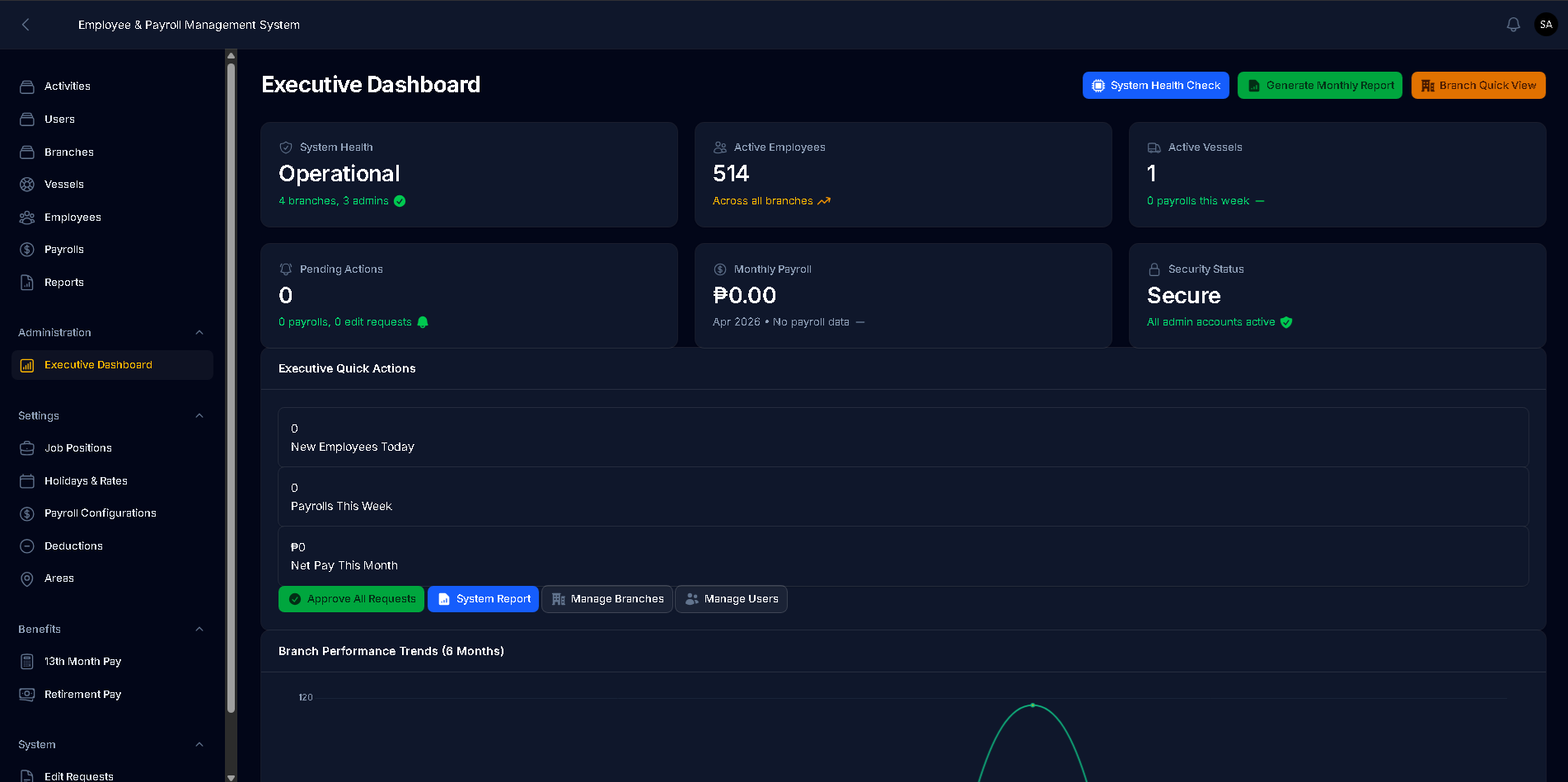Viewport: 1568px width, 782px height.
Task: Navigate to Vessels
Action: pyautogui.click(x=112, y=185)
